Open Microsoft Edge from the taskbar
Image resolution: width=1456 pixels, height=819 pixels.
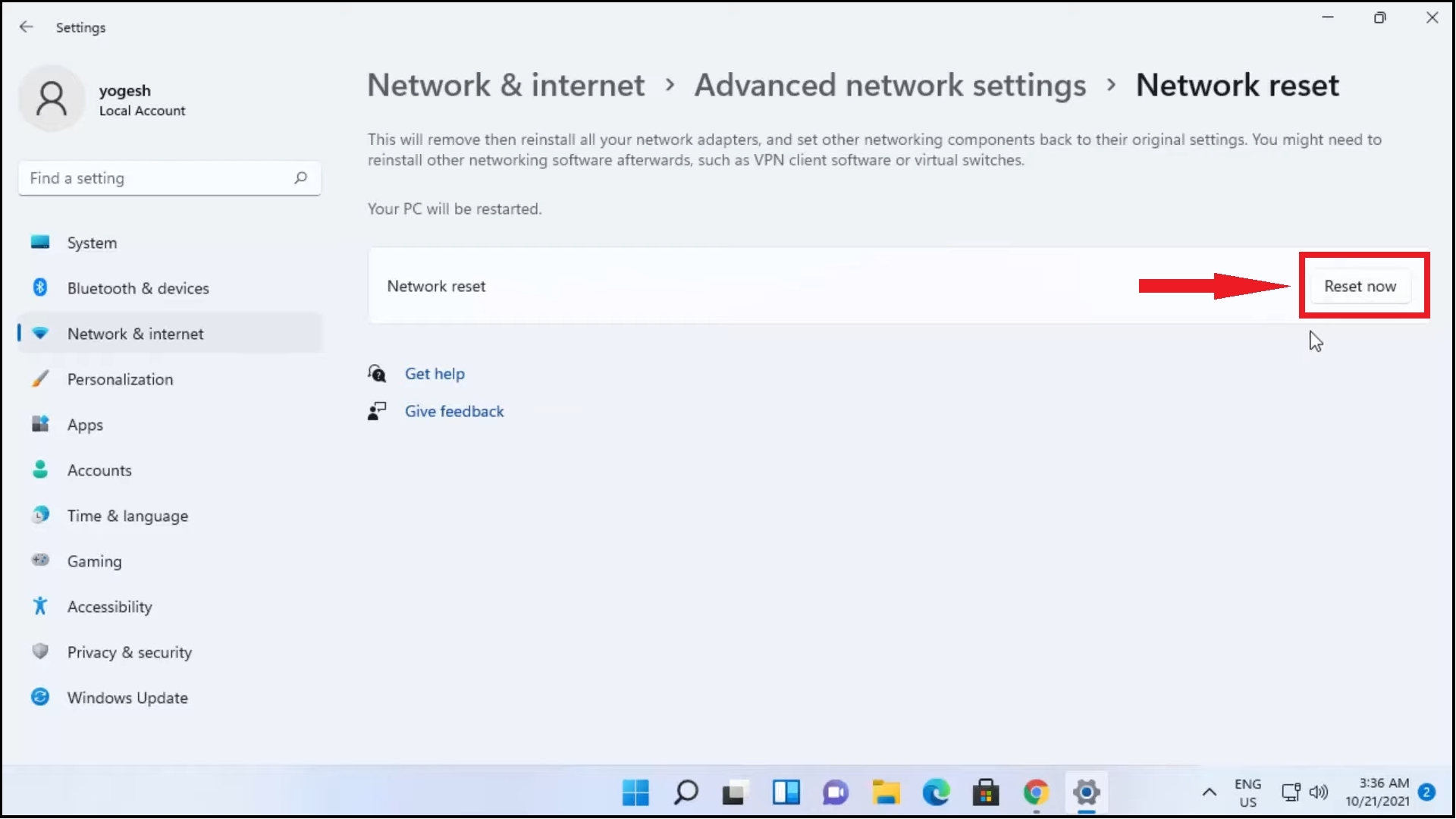coord(936,793)
